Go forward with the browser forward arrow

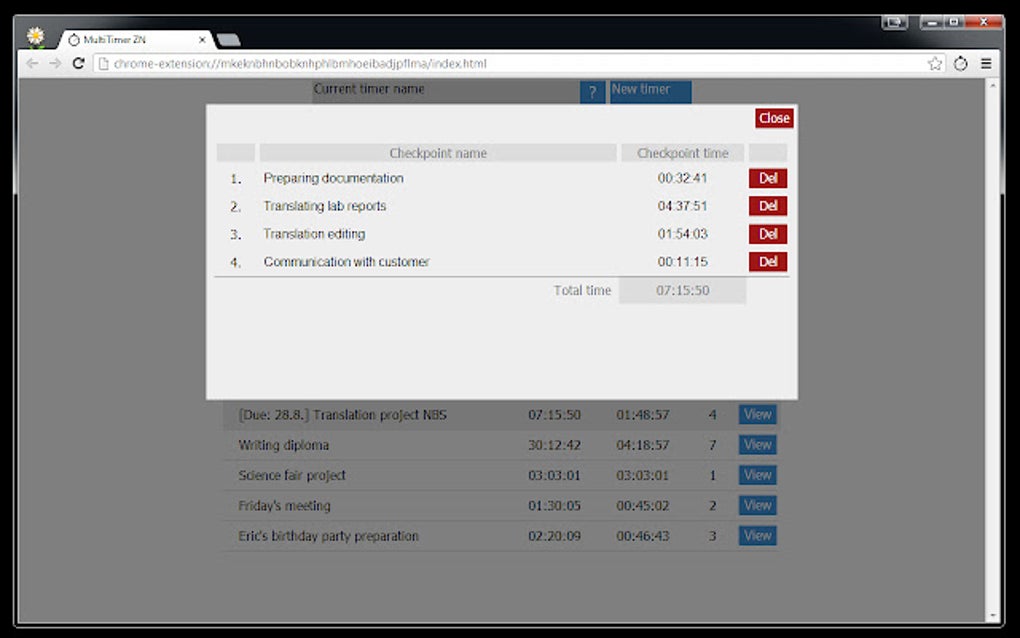[x=55, y=63]
